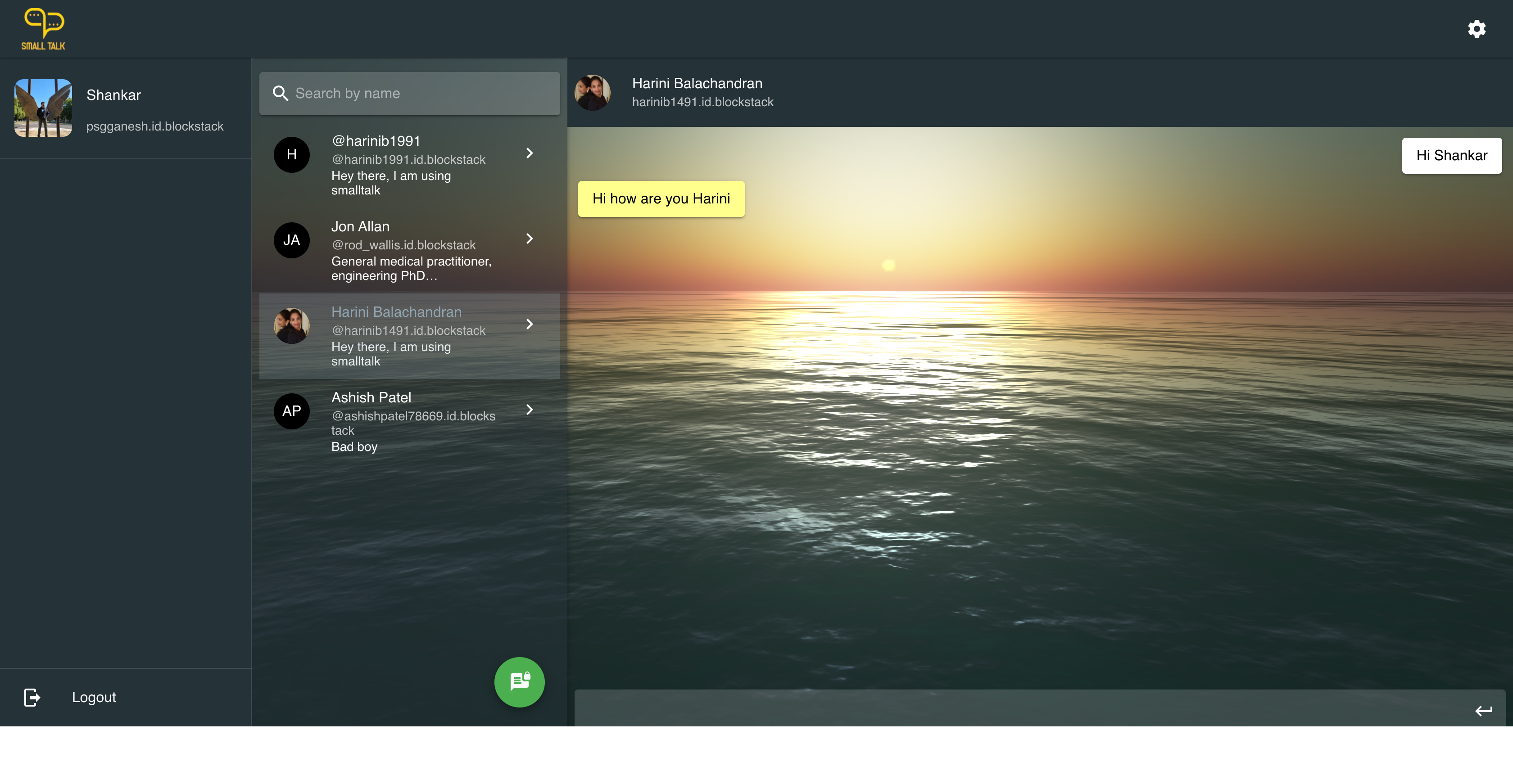Open chevron beside Ashish Patel
This screenshot has height=784, width=1513.
[x=529, y=410]
